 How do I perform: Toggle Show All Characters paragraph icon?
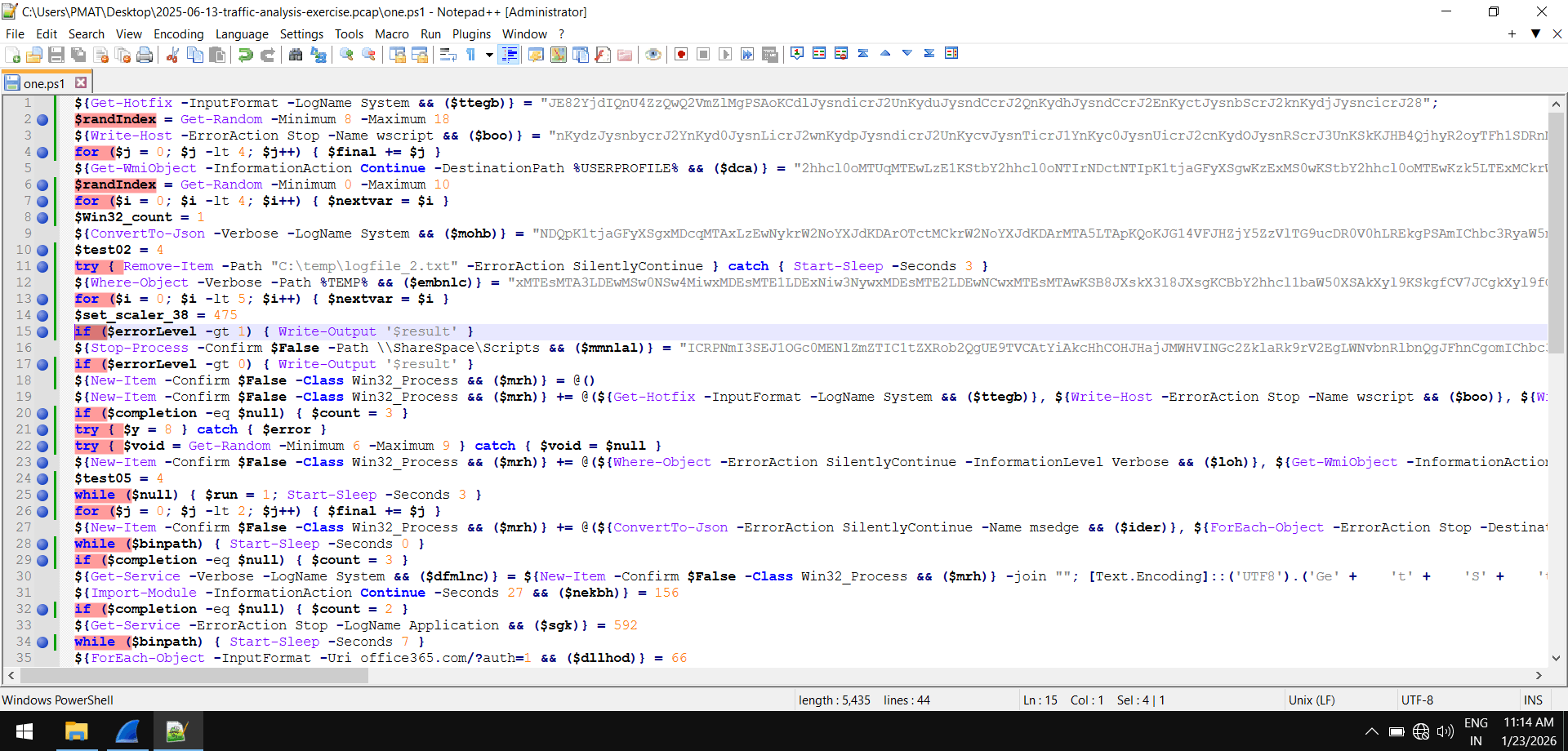471,54
